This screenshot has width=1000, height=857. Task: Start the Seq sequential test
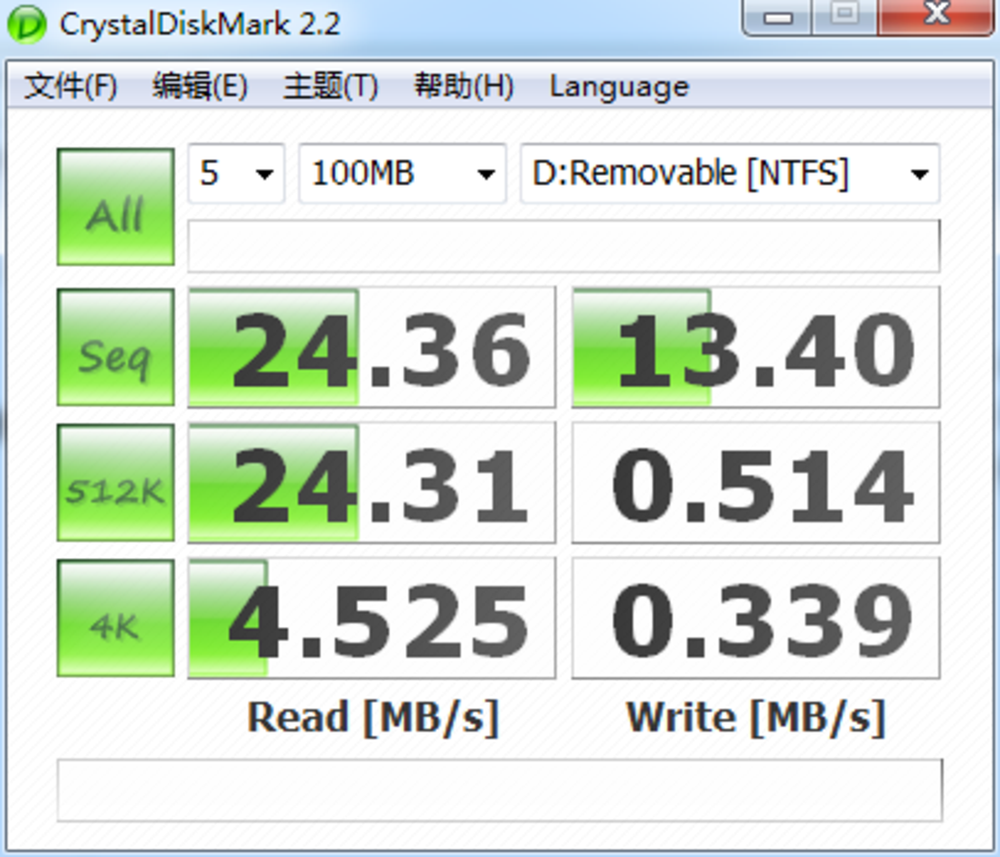tap(115, 347)
